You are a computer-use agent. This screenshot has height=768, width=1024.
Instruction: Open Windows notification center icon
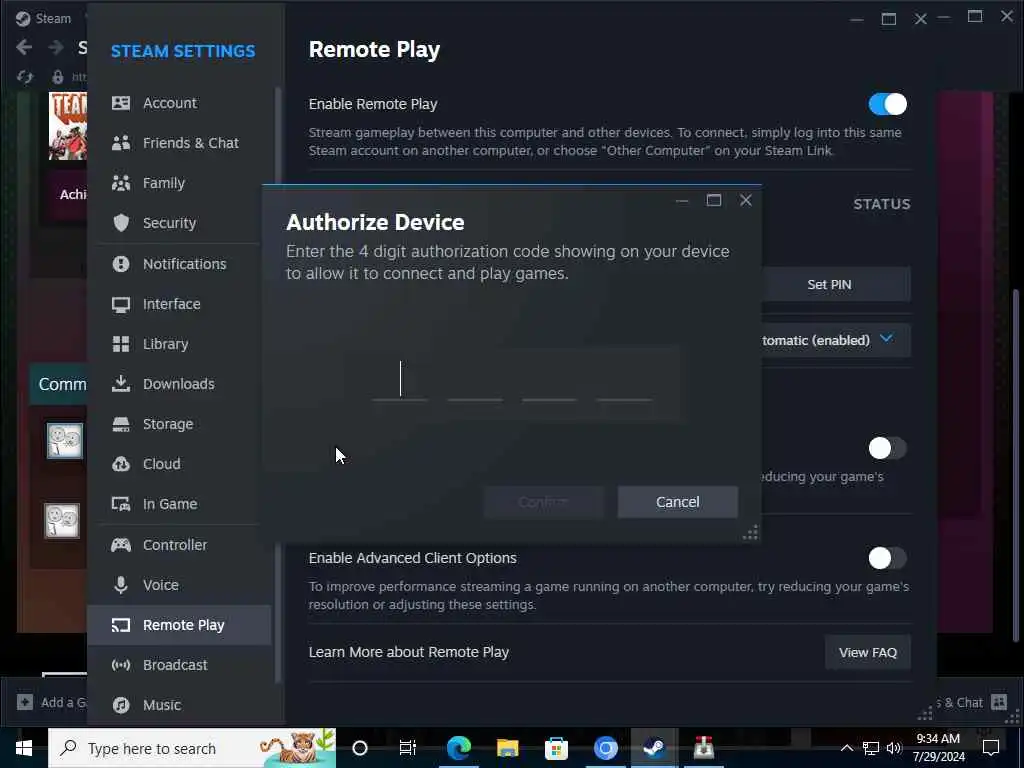[x=991, y=748]
